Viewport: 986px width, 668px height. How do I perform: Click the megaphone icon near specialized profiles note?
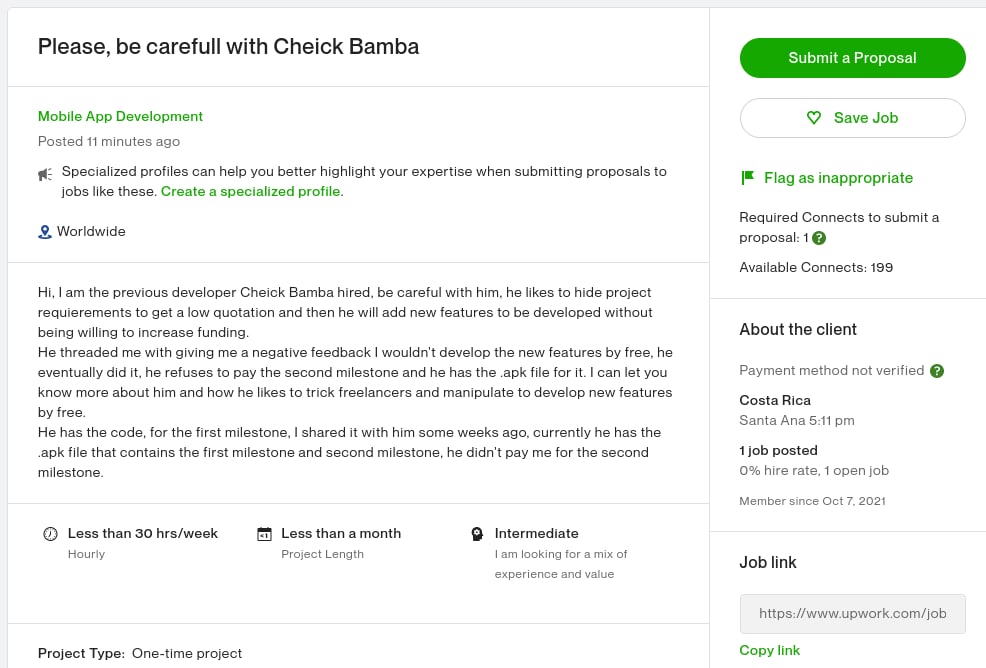[45, 174]
